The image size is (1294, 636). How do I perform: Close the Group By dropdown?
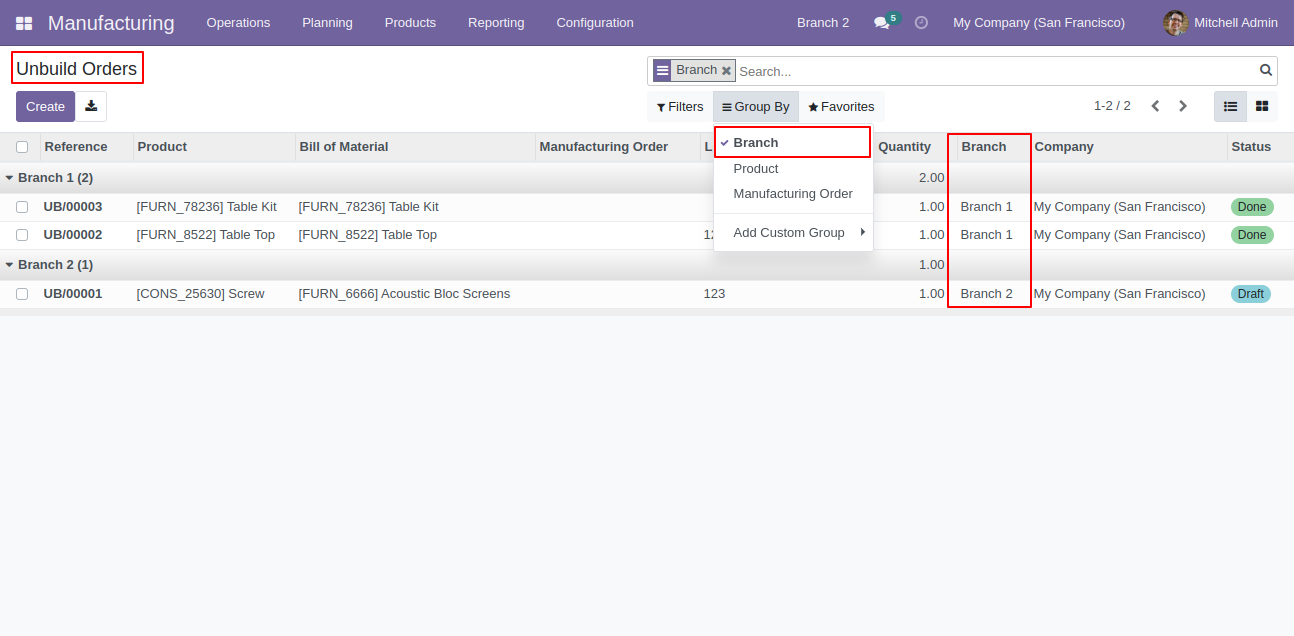pos(756,107)
